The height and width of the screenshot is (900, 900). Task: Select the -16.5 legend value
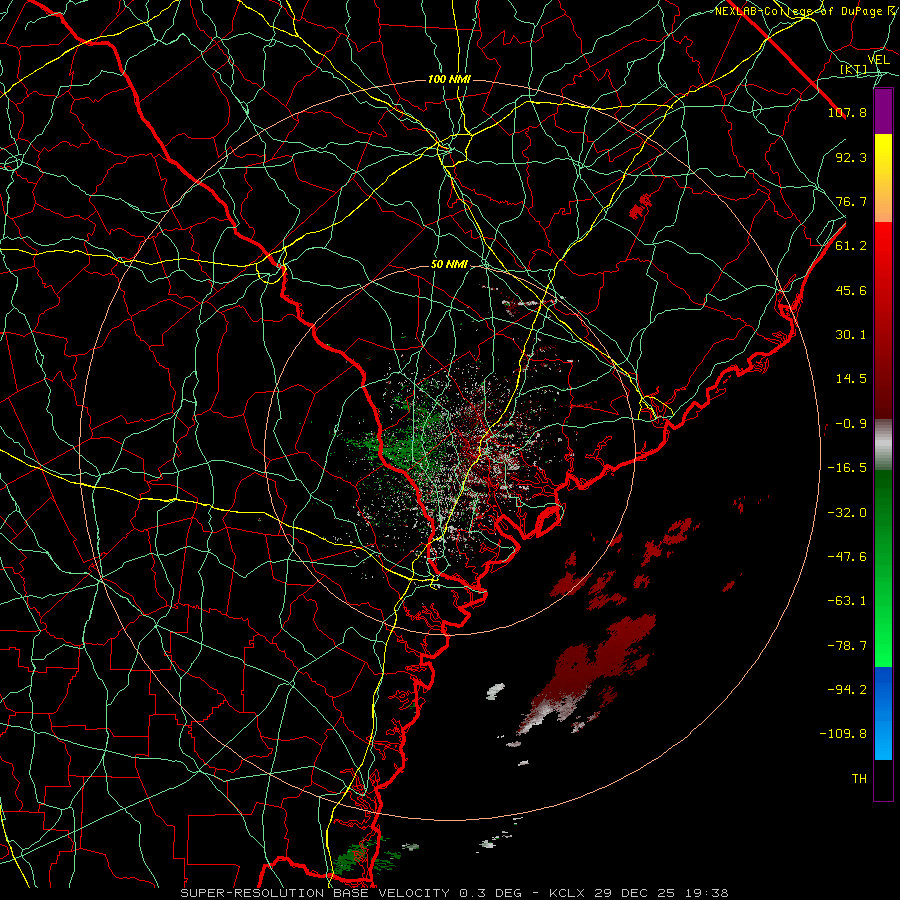847,468
